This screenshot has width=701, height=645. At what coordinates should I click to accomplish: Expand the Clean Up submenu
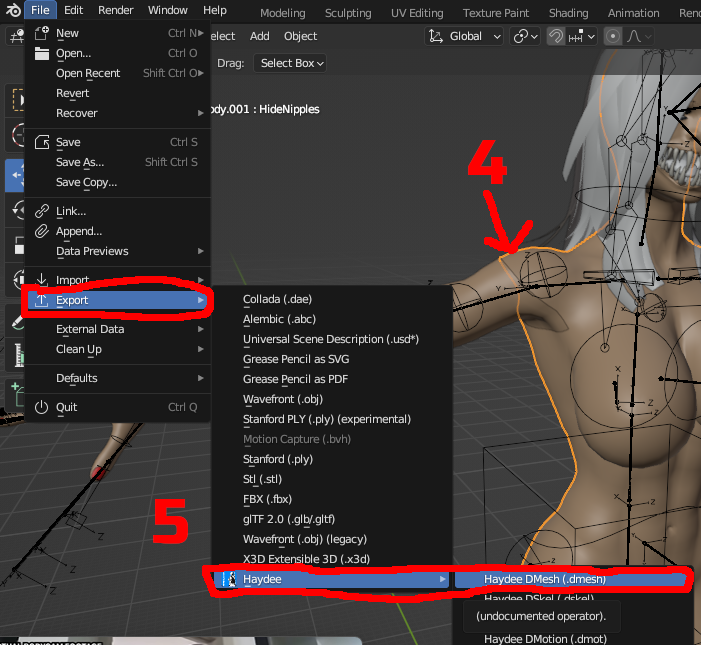pyautogui.click(x=118, y=349)
